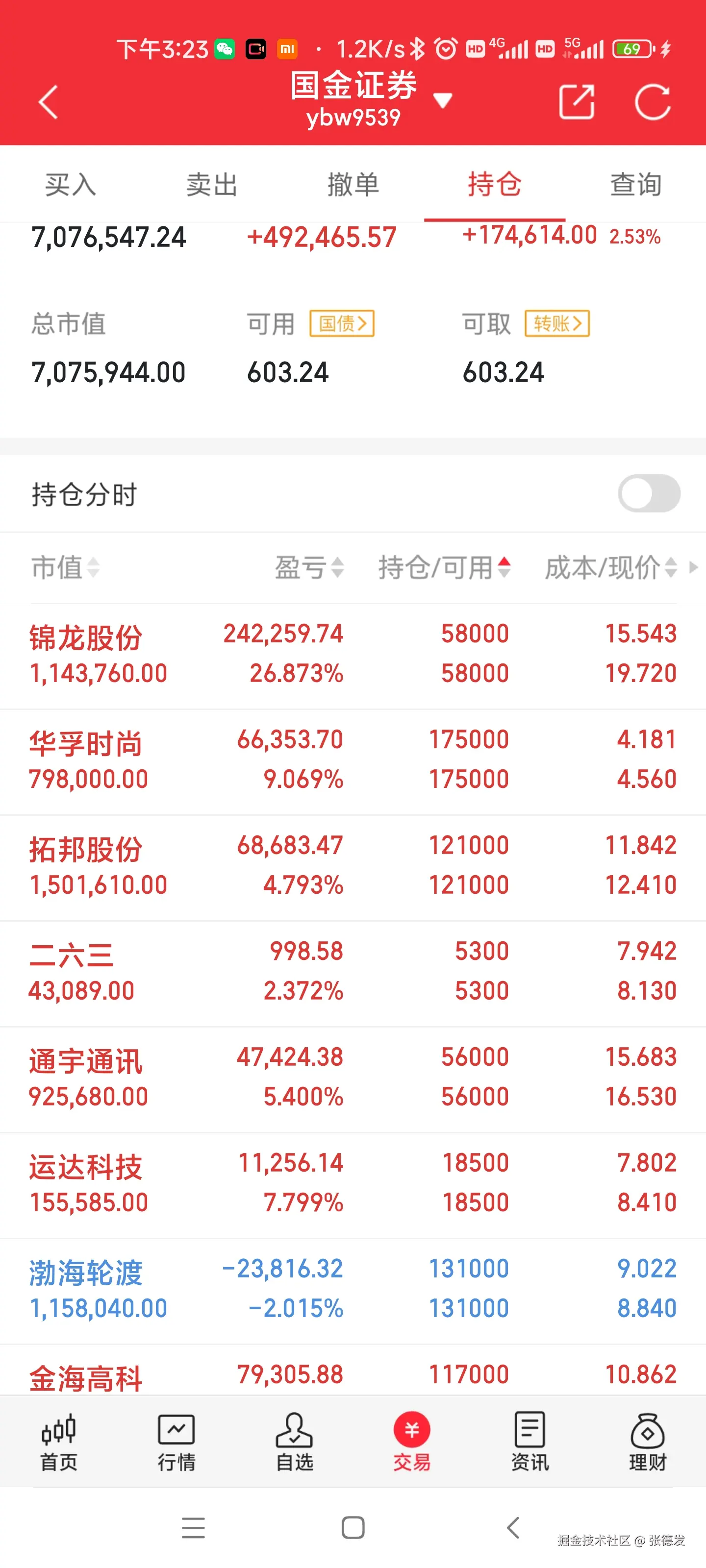Viewport: 706px width, 1568px height.
Task: Tap the 转账 transfer button
Action: point(557,323)
